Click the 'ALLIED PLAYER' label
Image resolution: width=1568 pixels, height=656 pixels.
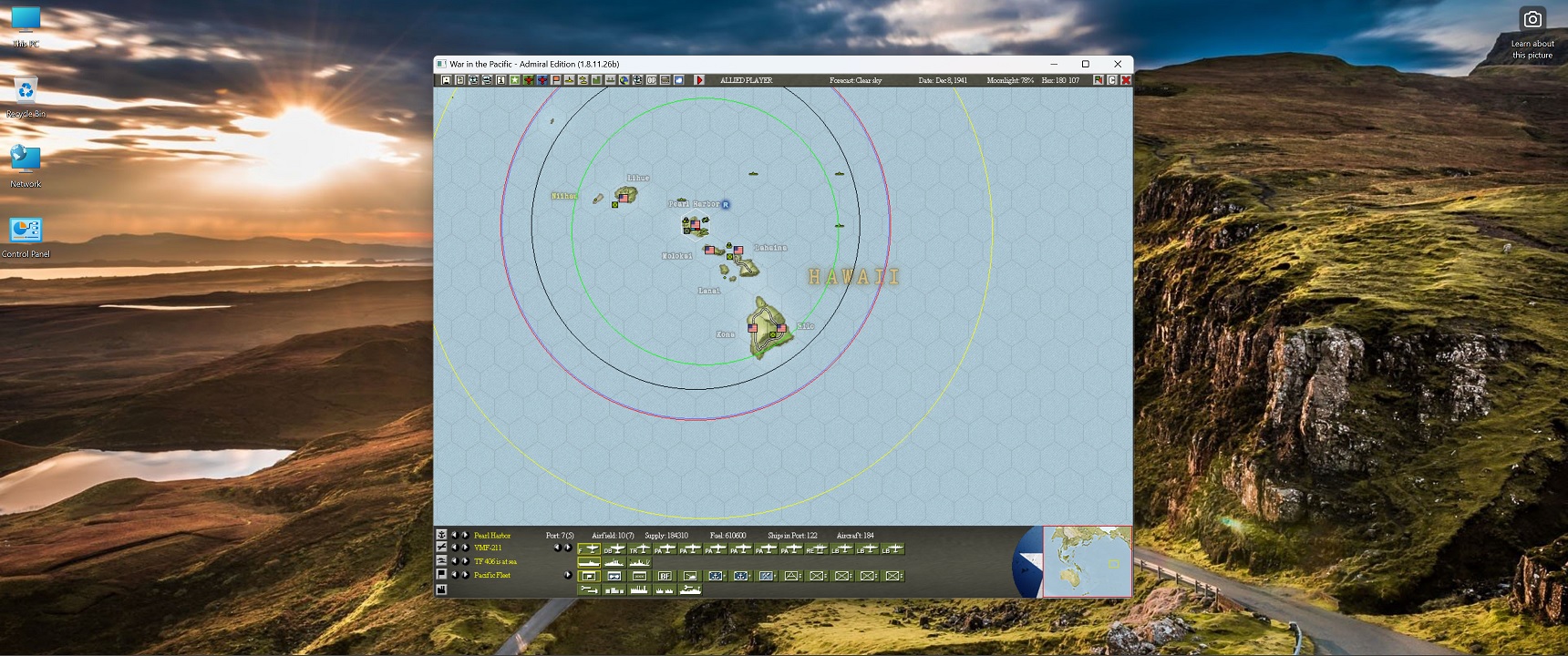click(747, 80)
